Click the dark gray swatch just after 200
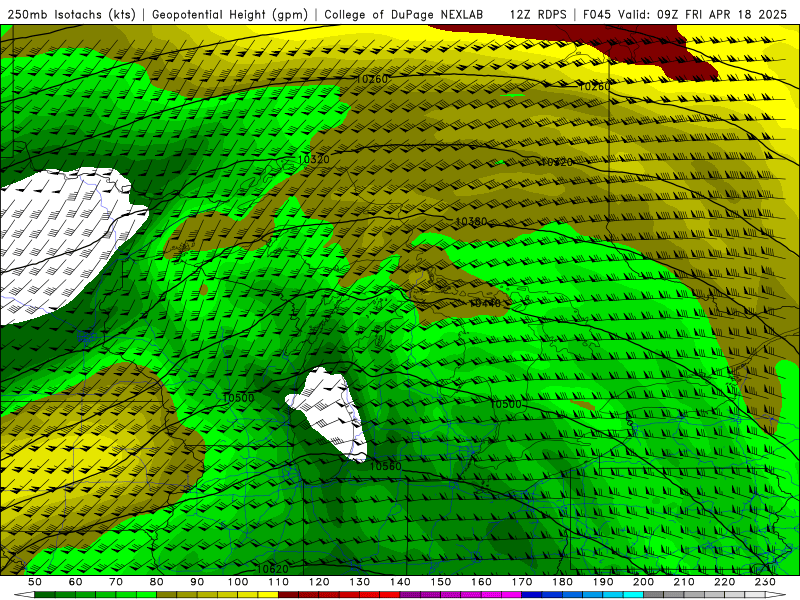 tap(654, 595)
